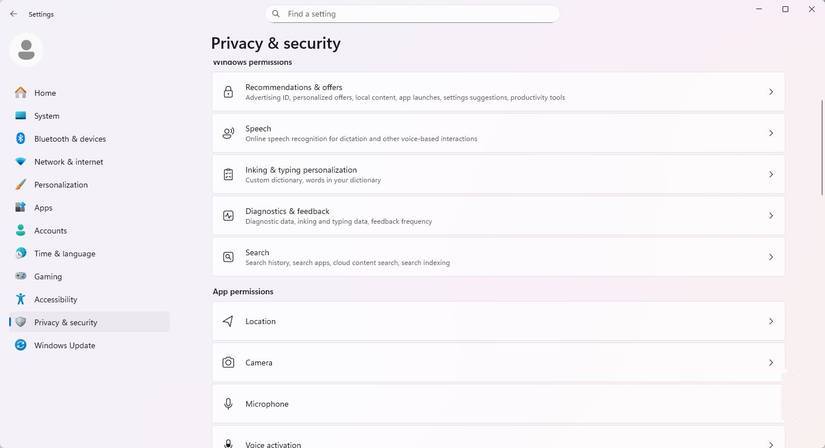Click the lock icon beside Recommendations & offers
Image resolution: width=825 pixels, height=448 pixels.
pos(228,92)
